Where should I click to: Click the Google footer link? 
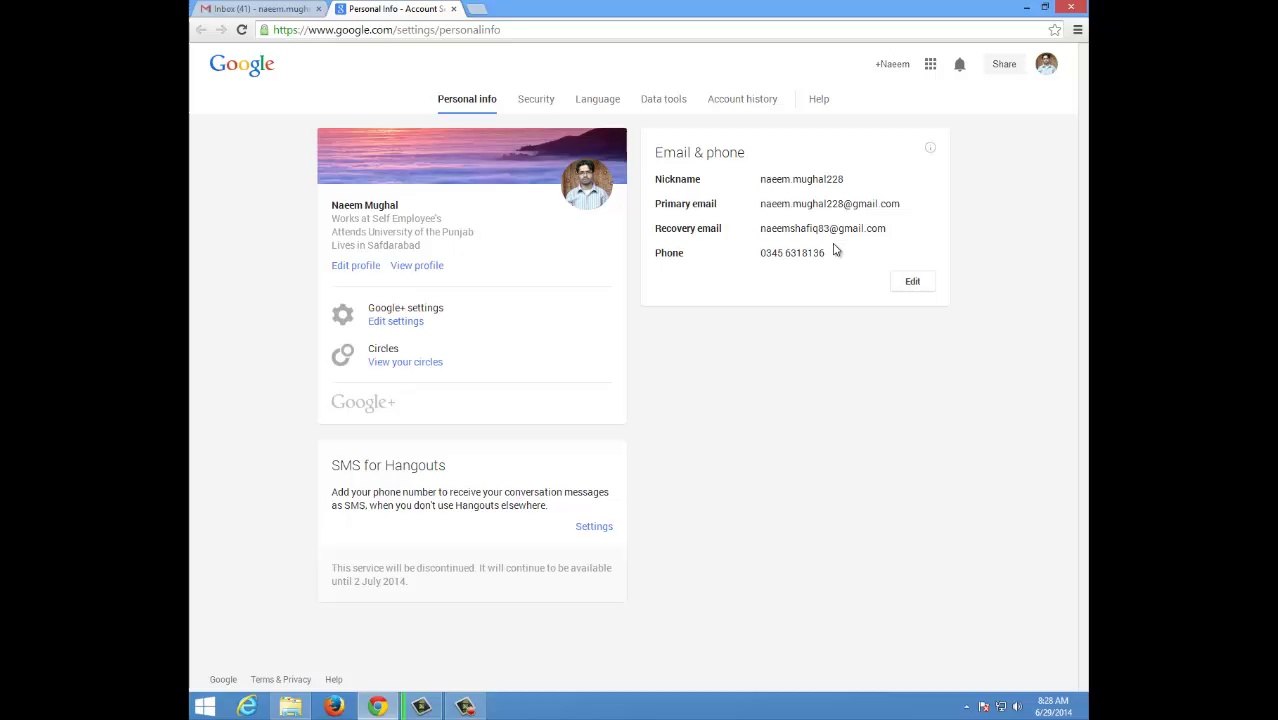pyautogui.click(x=223, y=680)
